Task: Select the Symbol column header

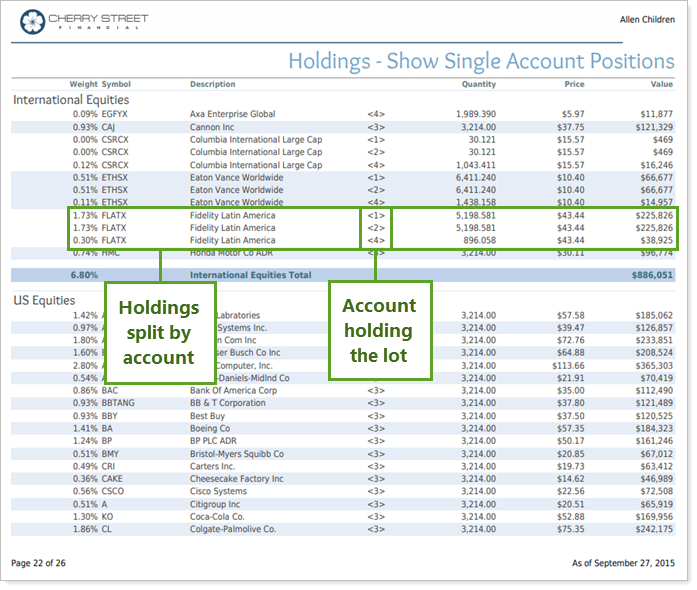Action: coord(116,84)
